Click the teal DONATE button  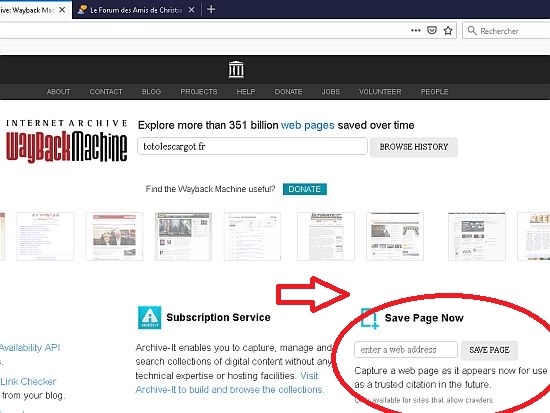(x=304, y=189)
